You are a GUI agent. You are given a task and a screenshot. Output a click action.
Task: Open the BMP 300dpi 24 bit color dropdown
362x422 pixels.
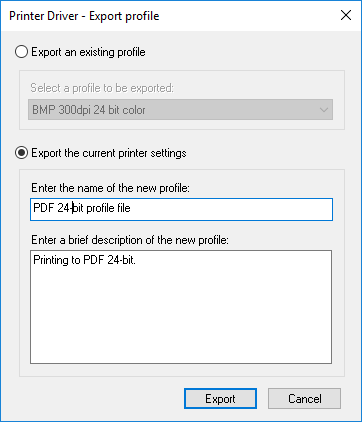tap(180, 110)
